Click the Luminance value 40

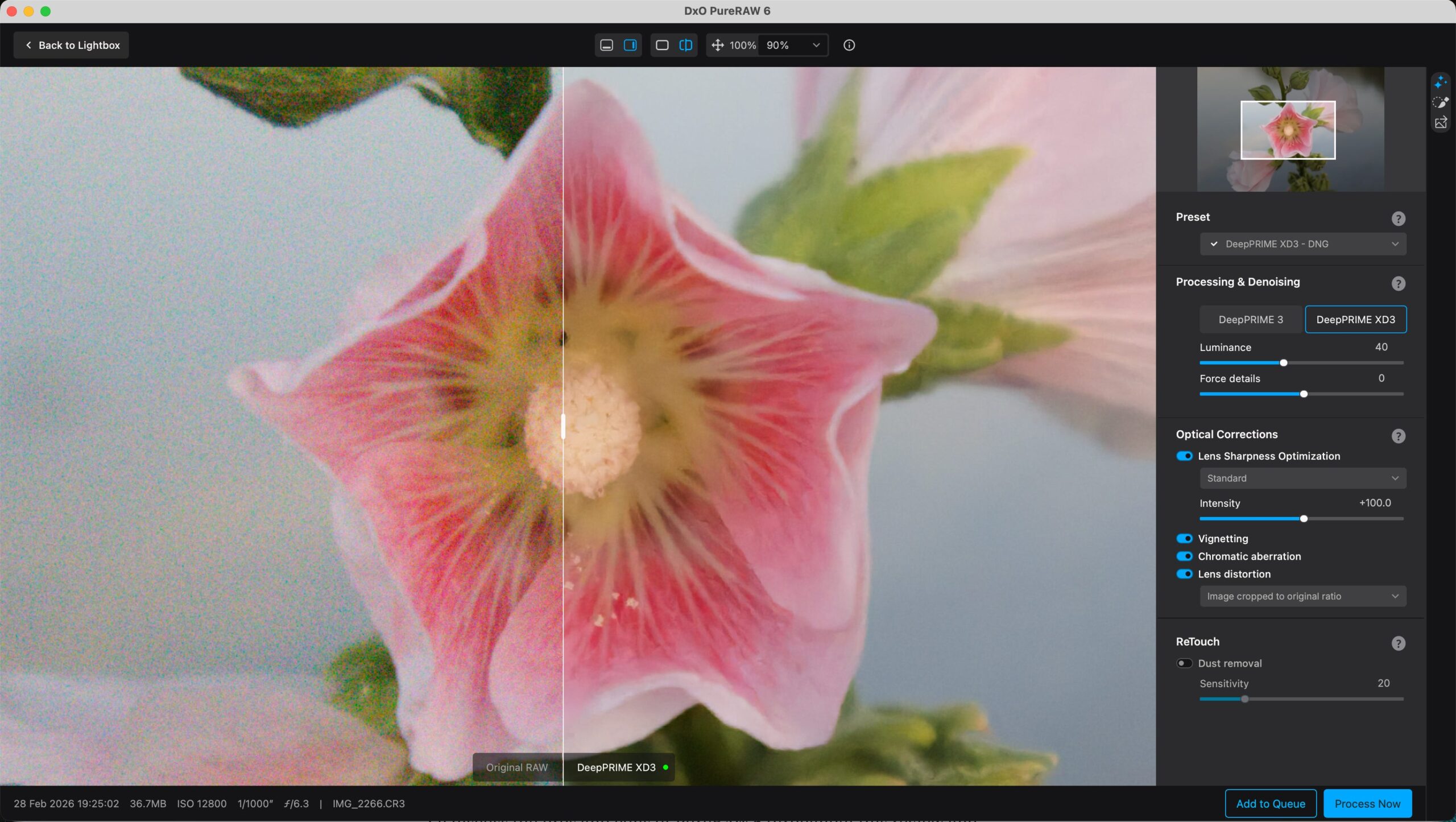tap(1381, 347)
